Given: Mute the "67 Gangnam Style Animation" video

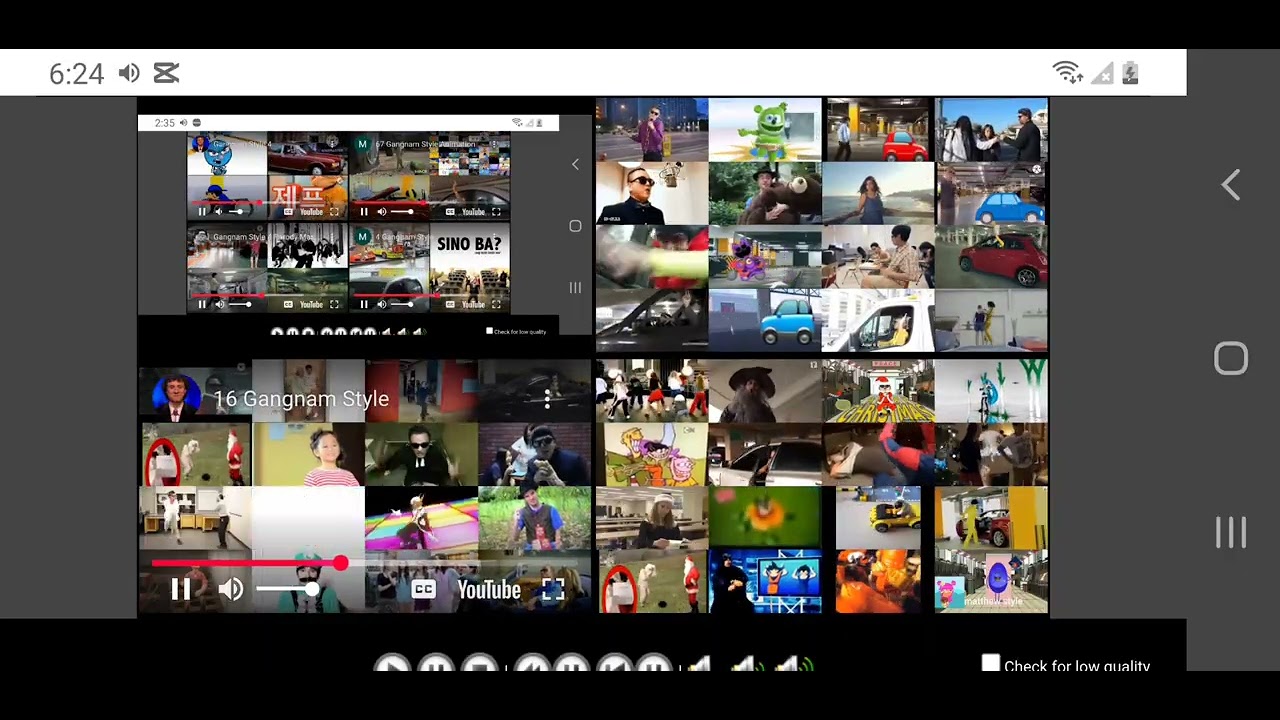Looking at the screenshot, I should 381,212.
